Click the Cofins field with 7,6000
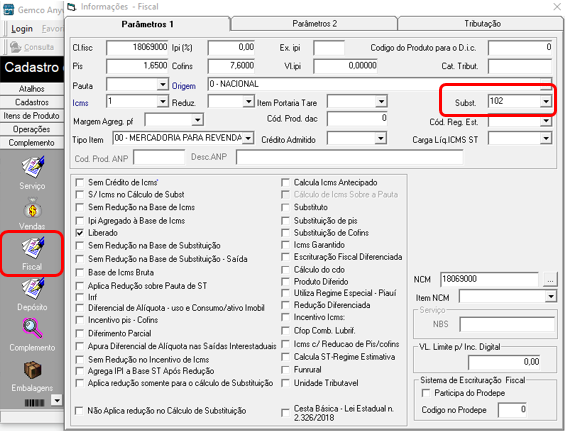Image resolution: width=566 pixels, height=431 pixels. (x=231, y=66)
